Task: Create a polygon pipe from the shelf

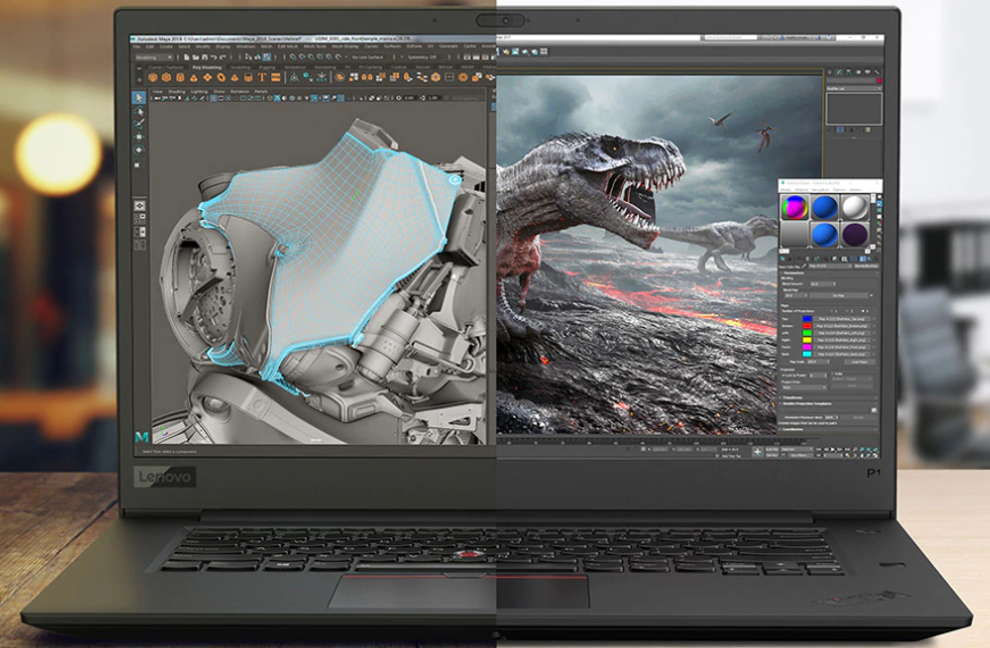Action: 249,77
